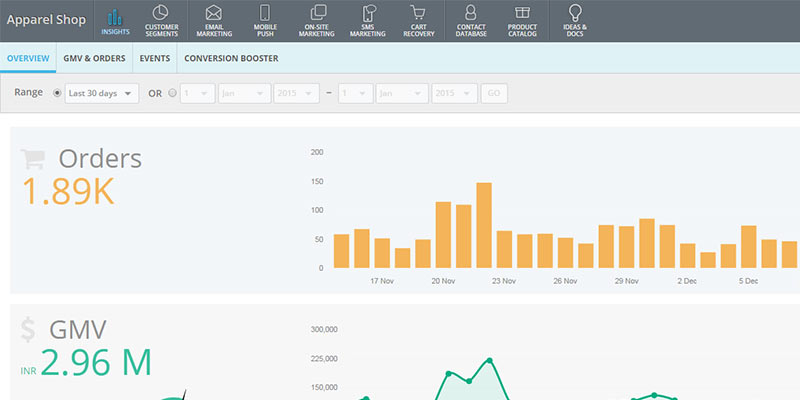Screen dimensions: 800x400
Task: Open the Events tab
Action: (x=154, y=59)
